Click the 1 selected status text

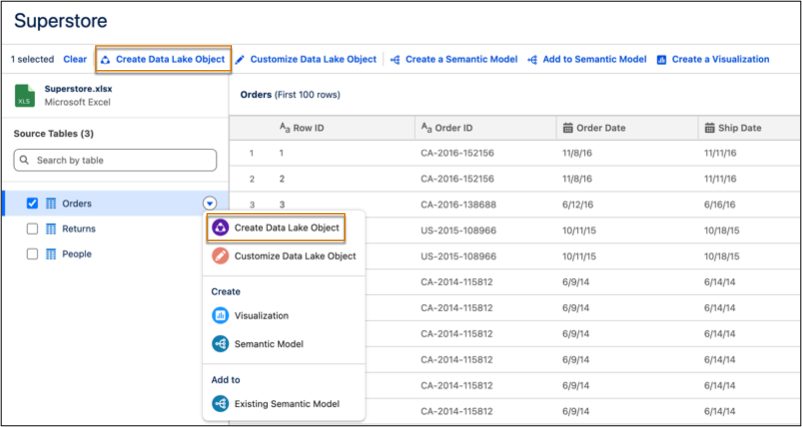[32, 59]
